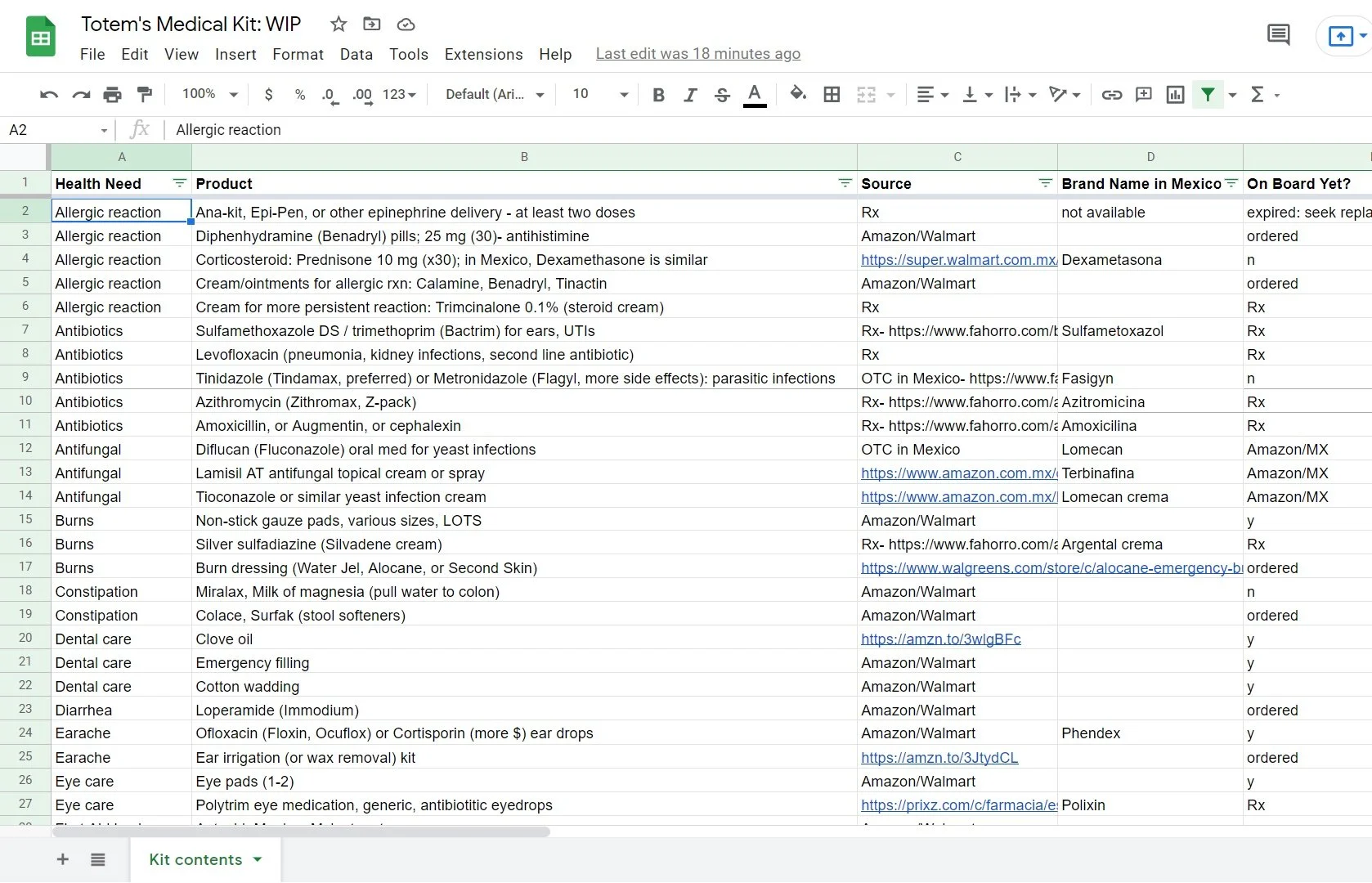The height and width of the screenshot is (883, 1372).
Task: Open filter views dropdown arrow
Action: [1233, 96]
